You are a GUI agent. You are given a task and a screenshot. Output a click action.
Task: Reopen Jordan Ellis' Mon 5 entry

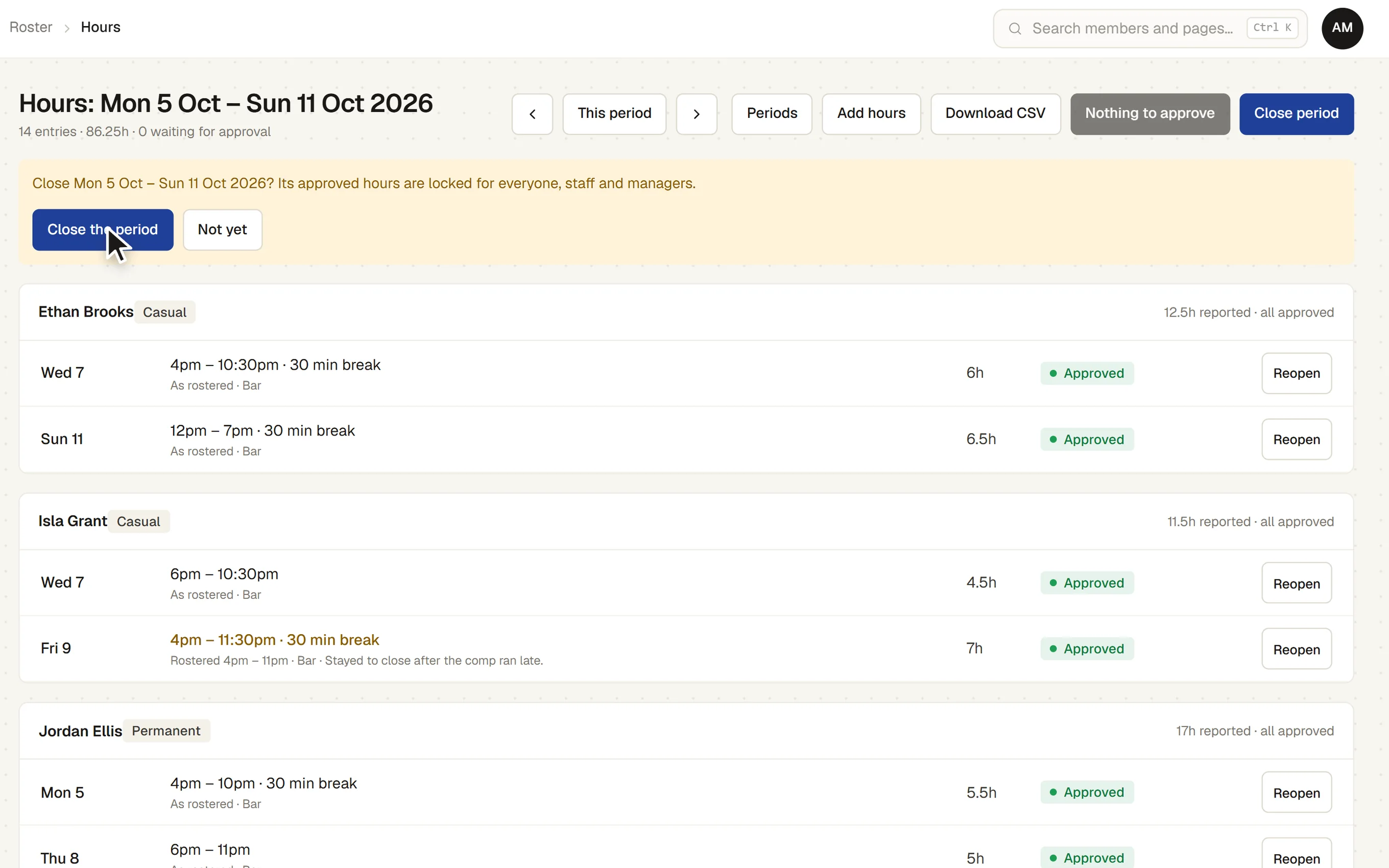(1296, 792)
